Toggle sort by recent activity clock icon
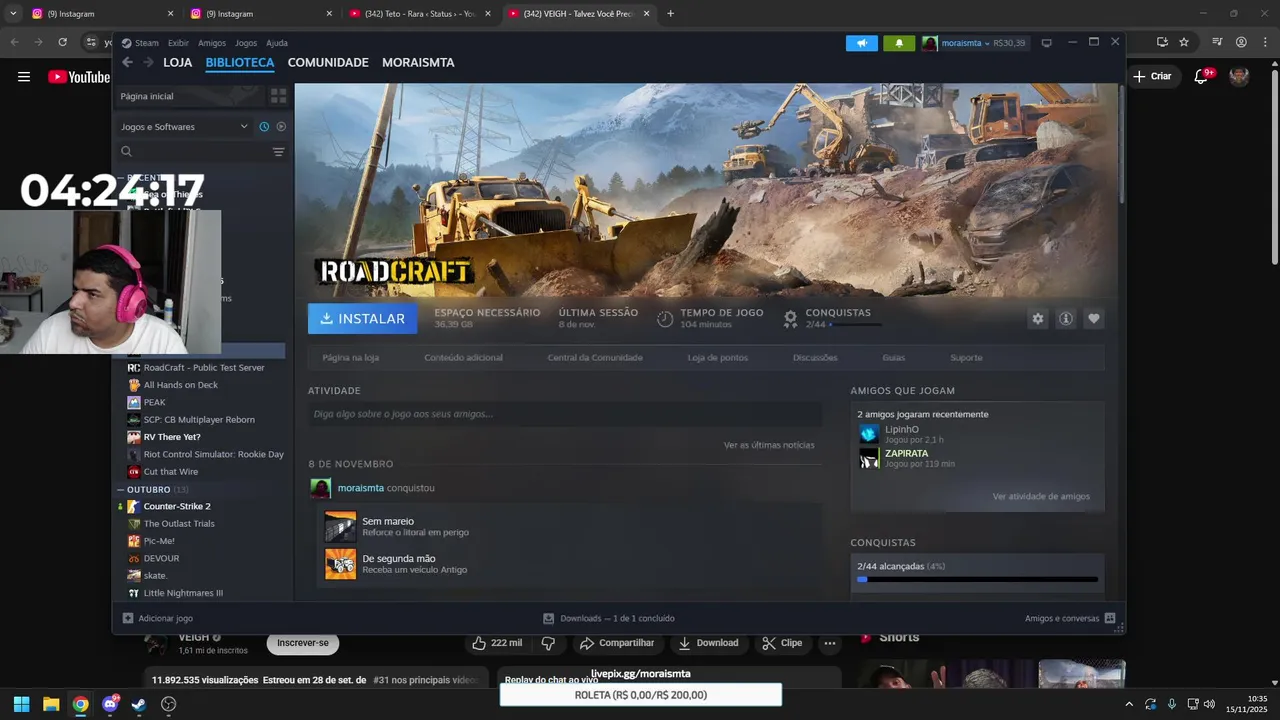Screen dimensions: 1280x720 click(264, 127)
